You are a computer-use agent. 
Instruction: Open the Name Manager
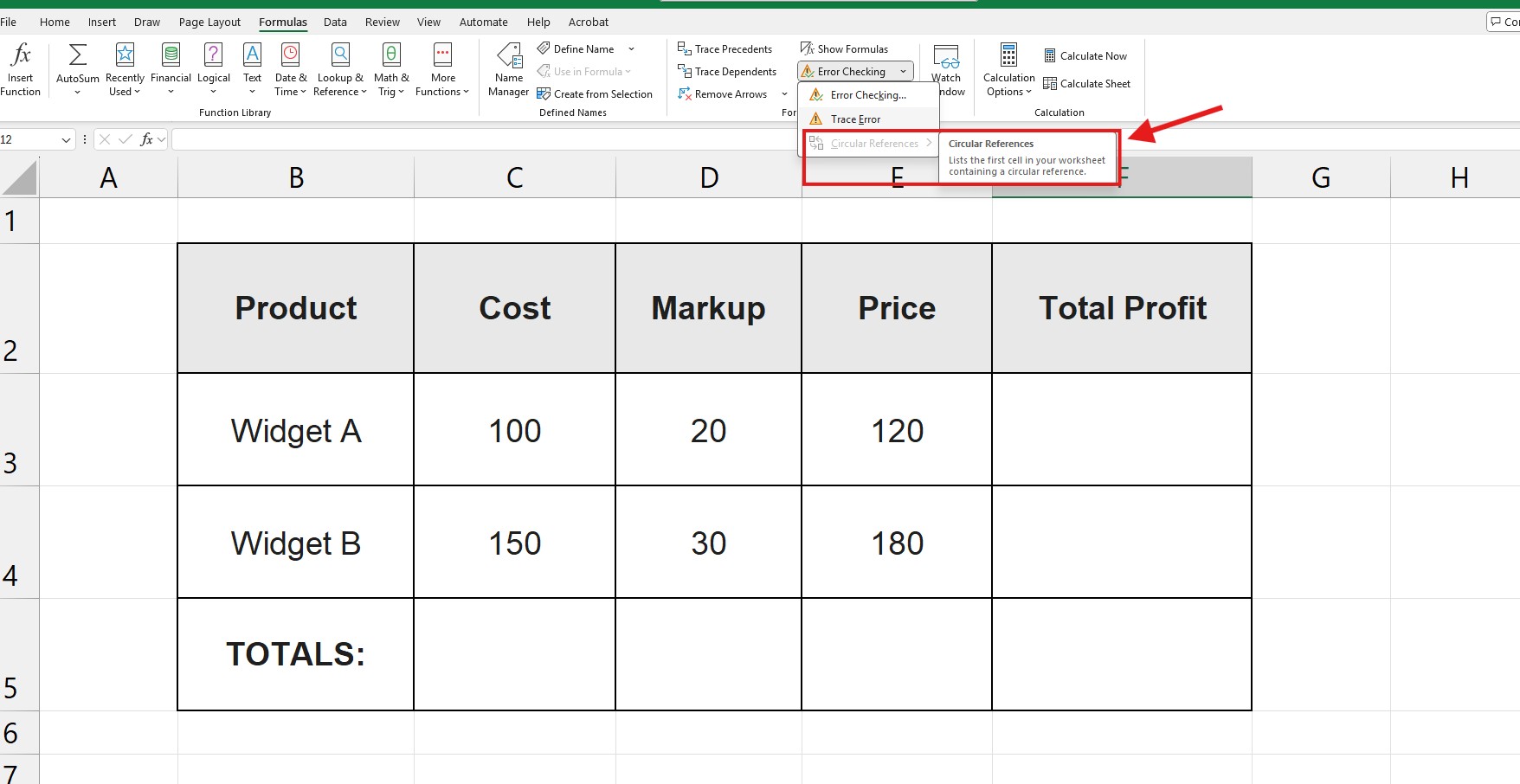[x=508, y=69]
